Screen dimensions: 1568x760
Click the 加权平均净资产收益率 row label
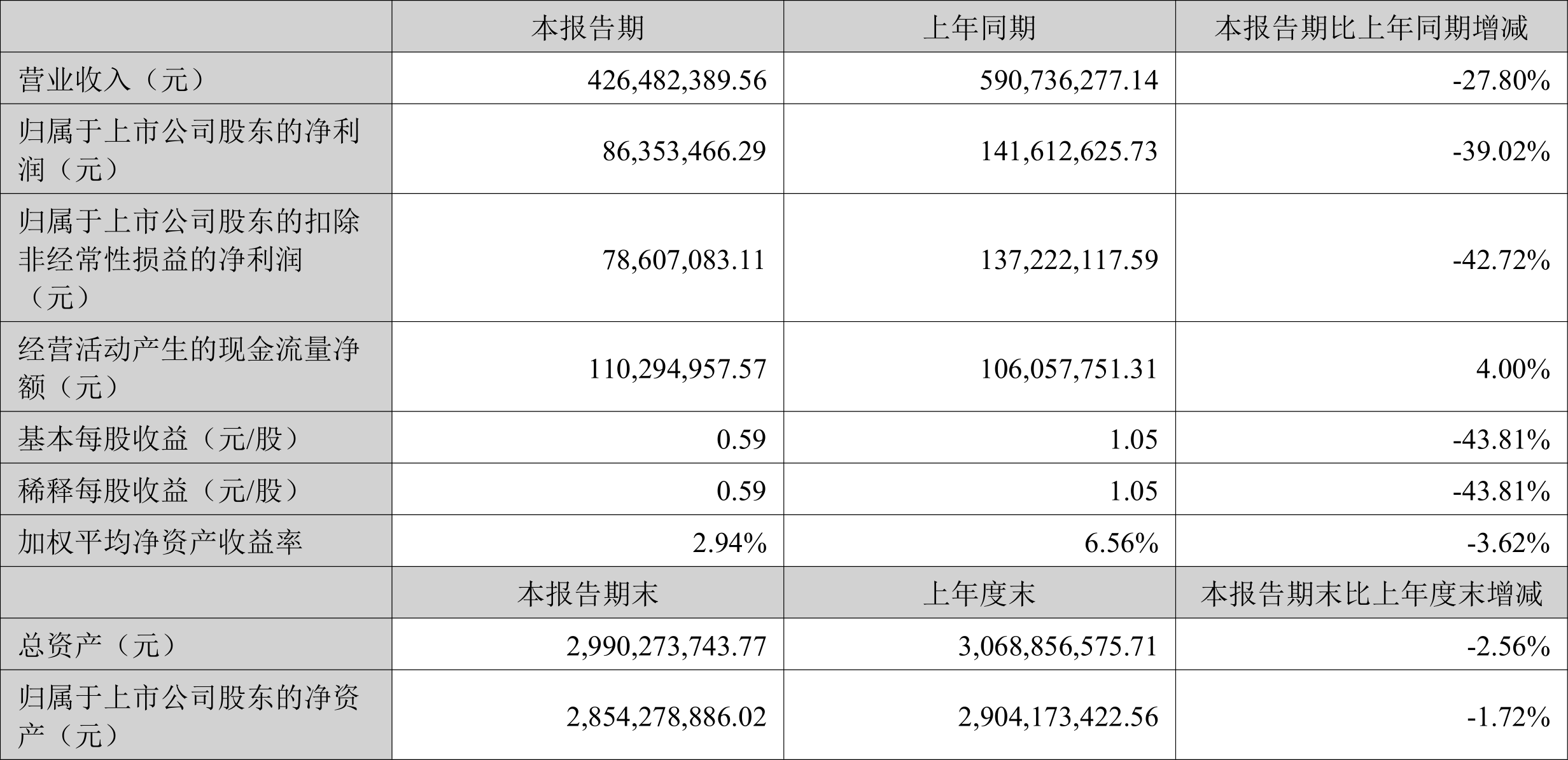(x=160, y=542)
